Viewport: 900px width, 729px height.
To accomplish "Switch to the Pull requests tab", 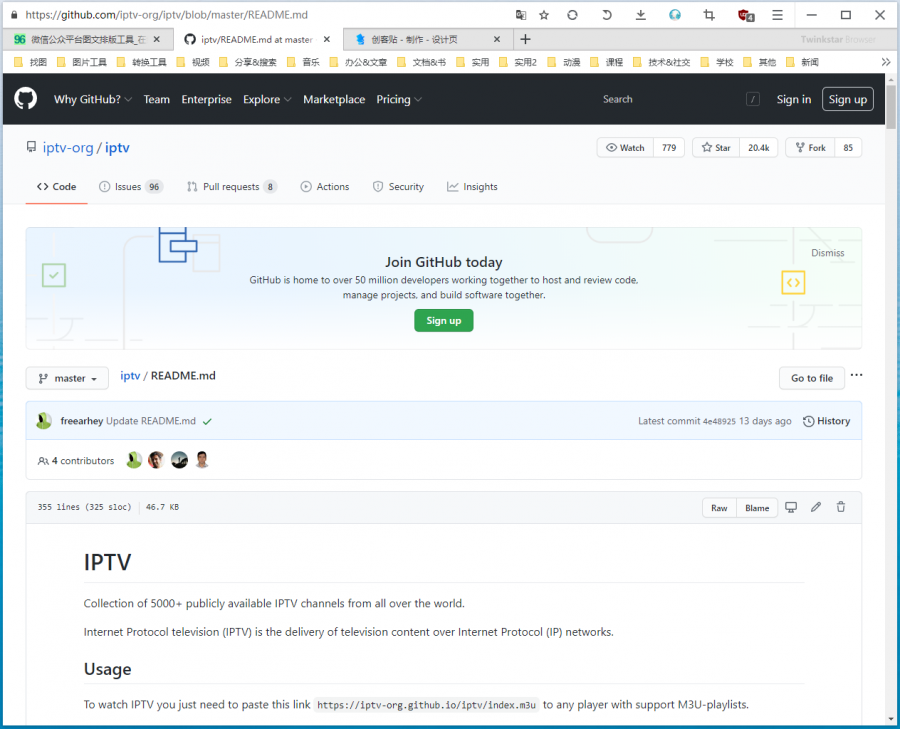I will (x=231, y=187).
